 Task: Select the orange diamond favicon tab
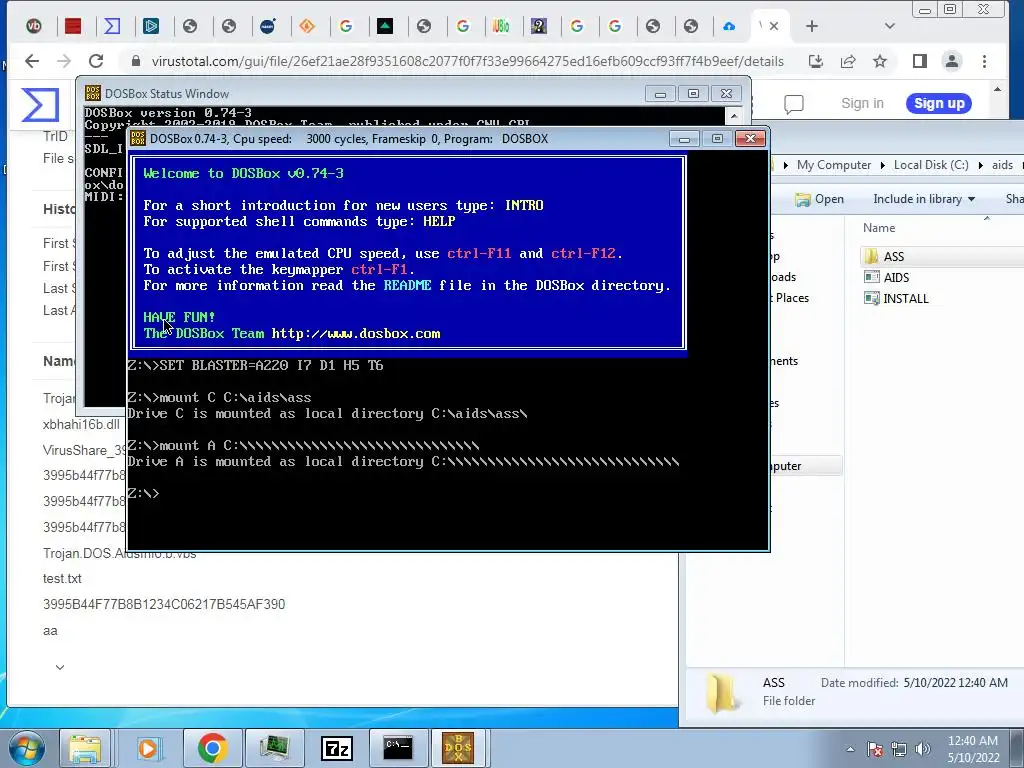(307, 26)
